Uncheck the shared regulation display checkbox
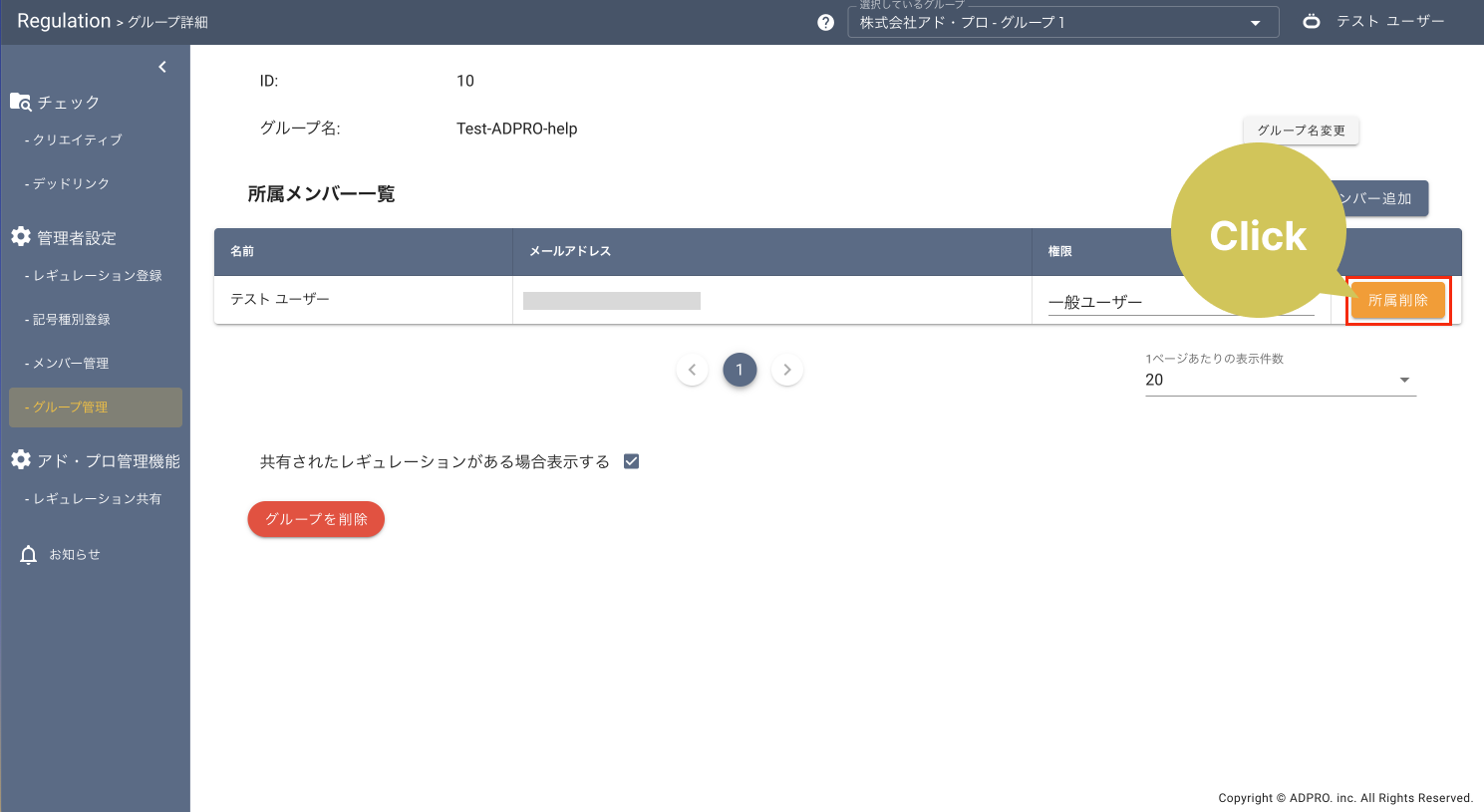This screenshot has height=812, width=1484. pos(631,461)
